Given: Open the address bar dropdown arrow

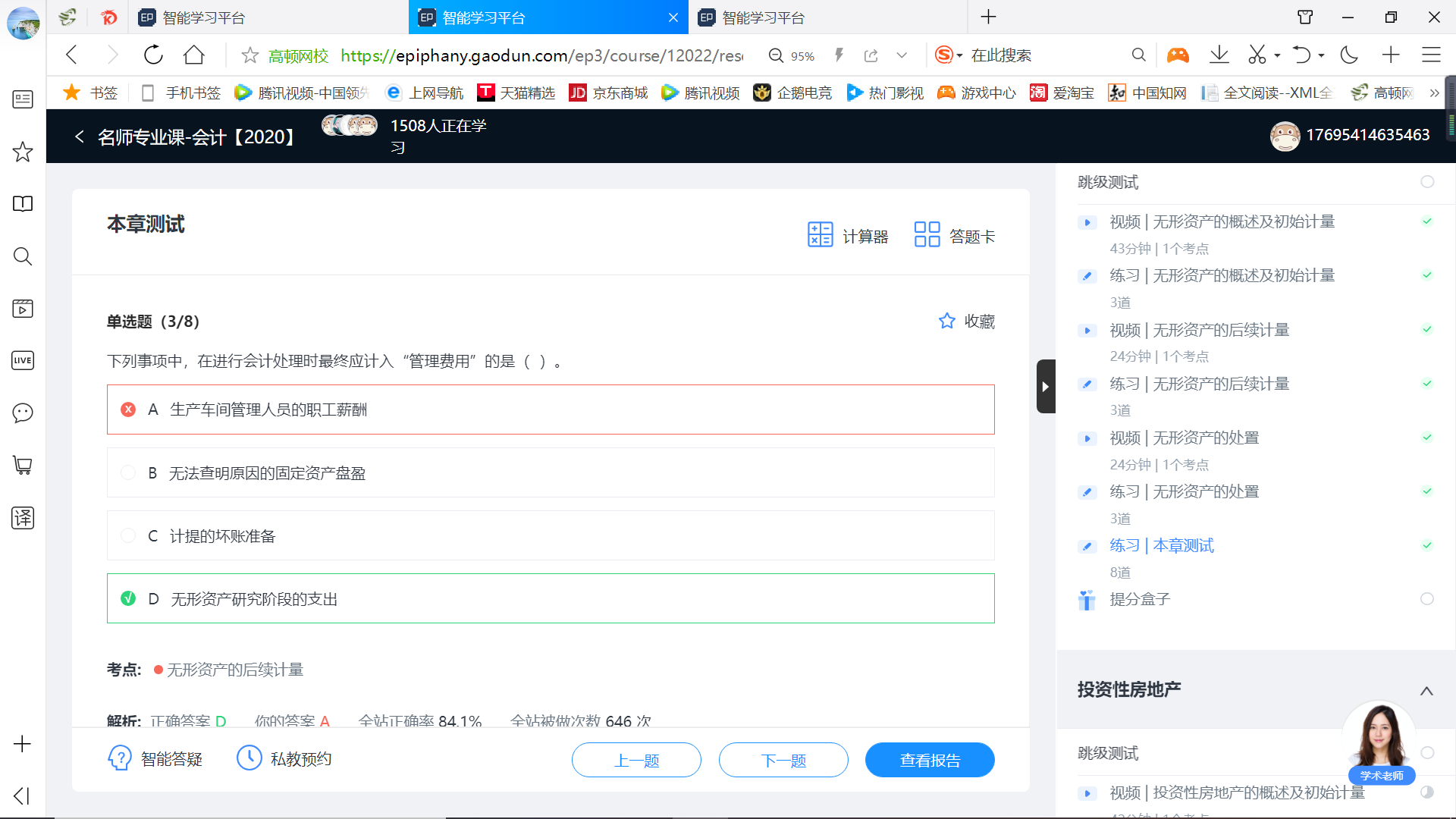Looking at the screenshot, I should tap(902, 55).
